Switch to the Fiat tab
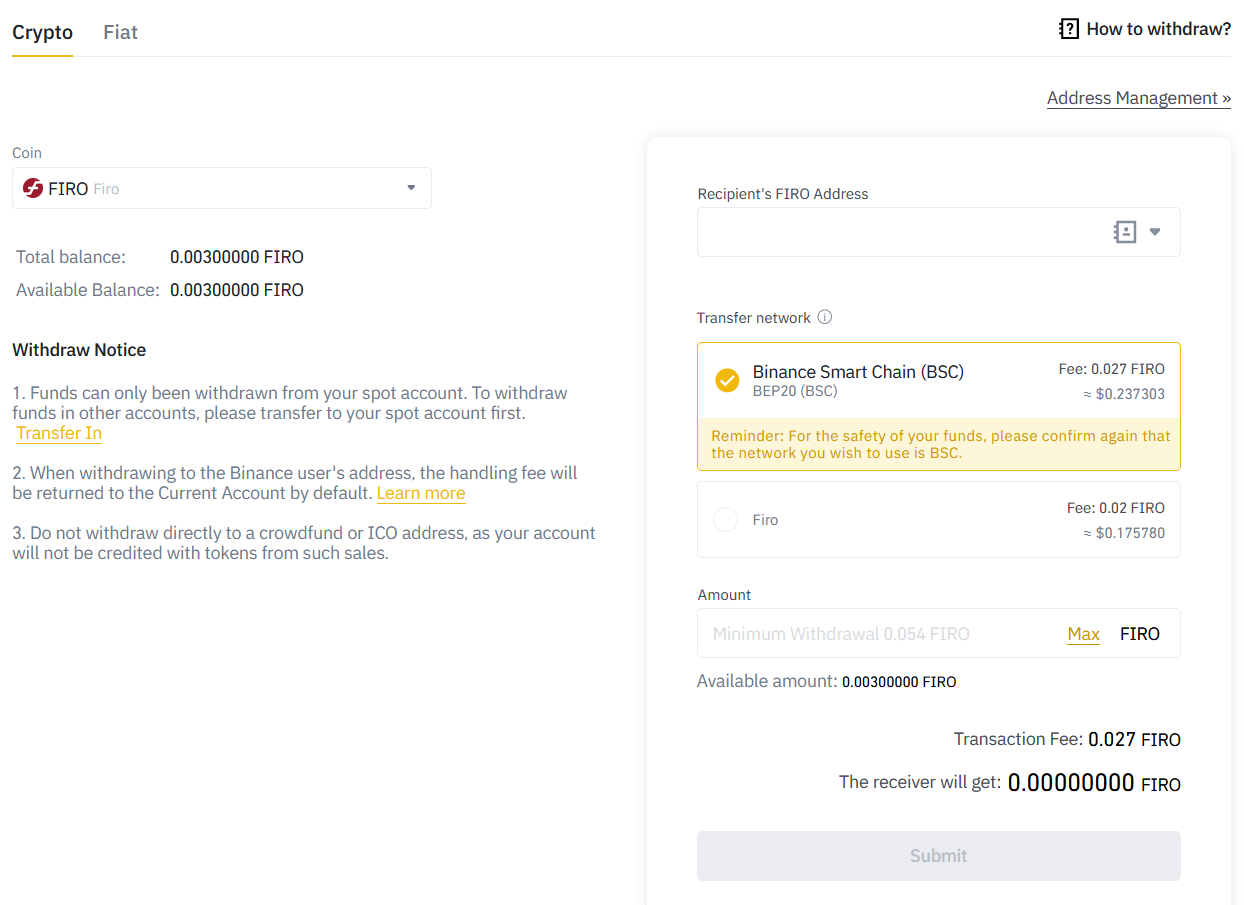 (120, 32)
